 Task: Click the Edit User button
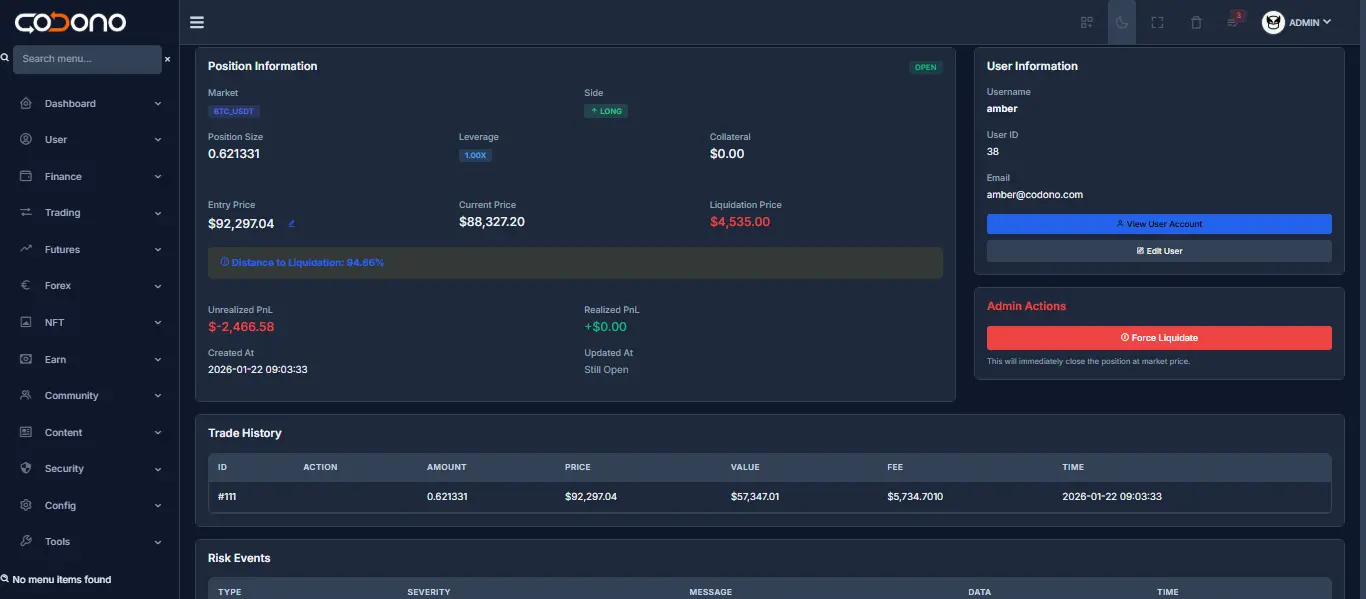[1159, 250]
